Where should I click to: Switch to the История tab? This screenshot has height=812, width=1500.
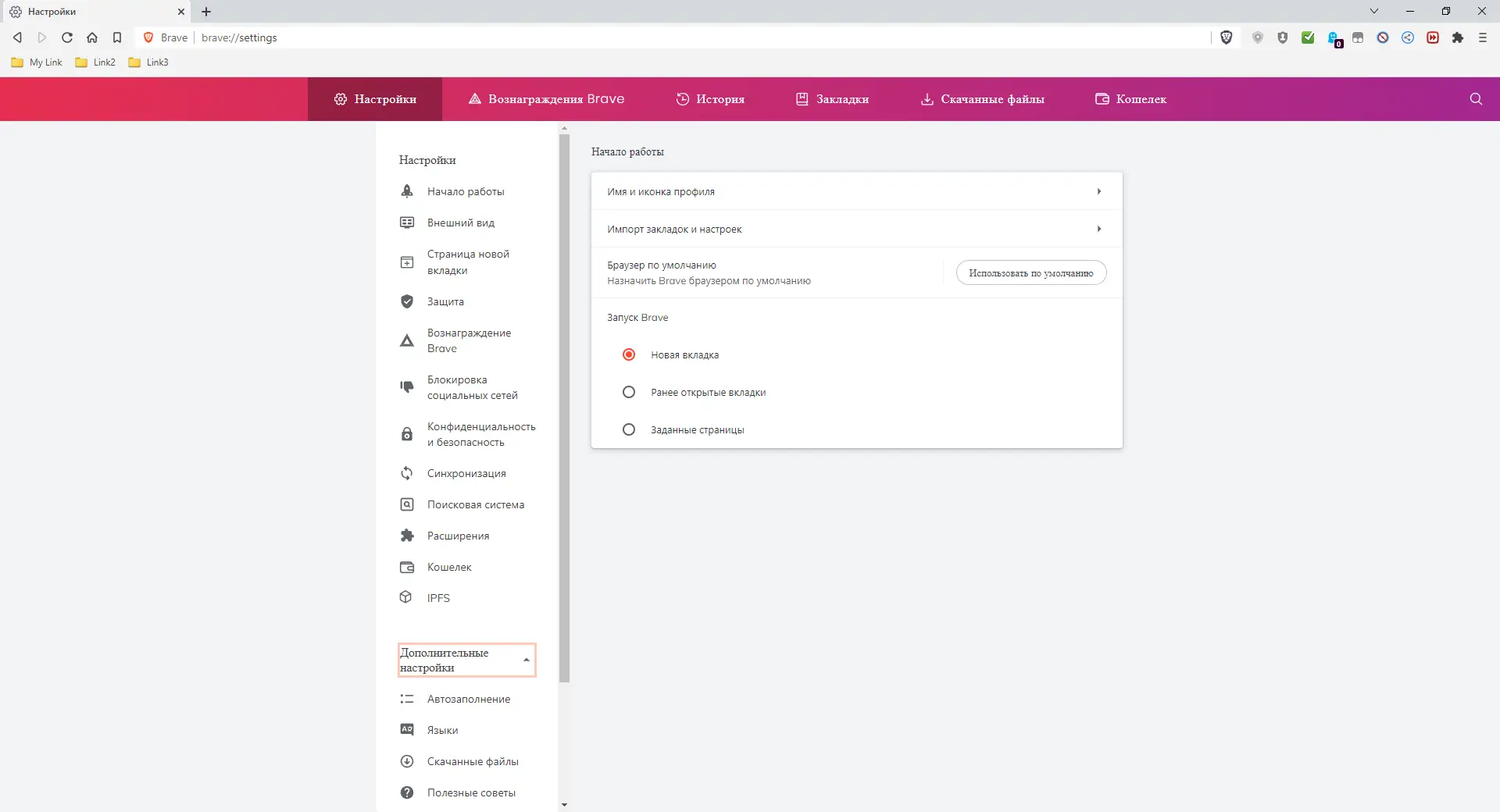(710, 99)
